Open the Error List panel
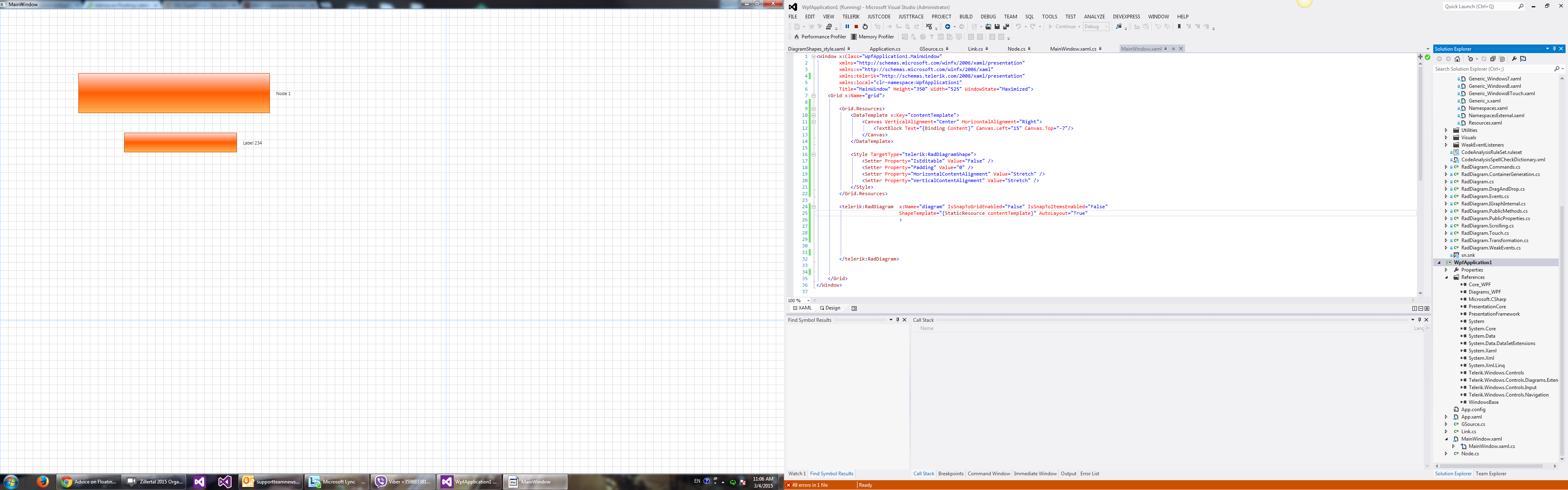Viewport: 1568px width, 490px height. [1089, 474]
